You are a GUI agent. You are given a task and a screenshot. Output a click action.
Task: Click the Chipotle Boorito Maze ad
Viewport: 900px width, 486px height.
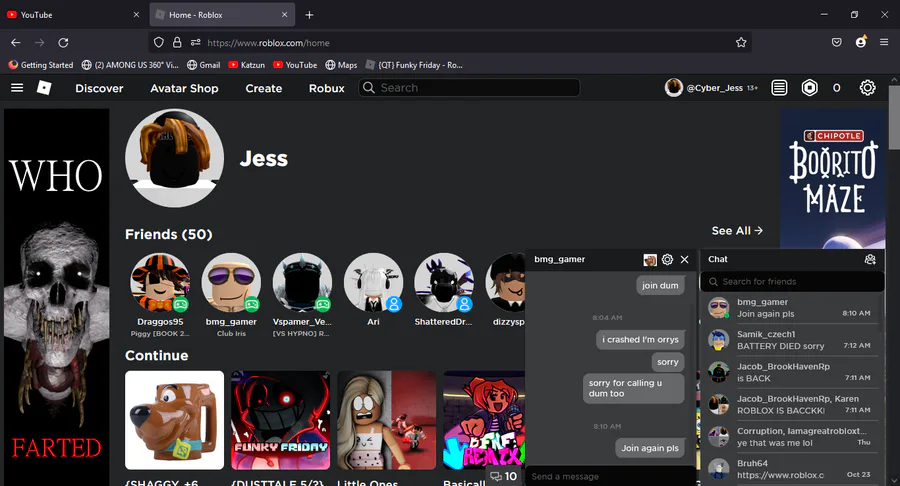[x=832, y=178]
